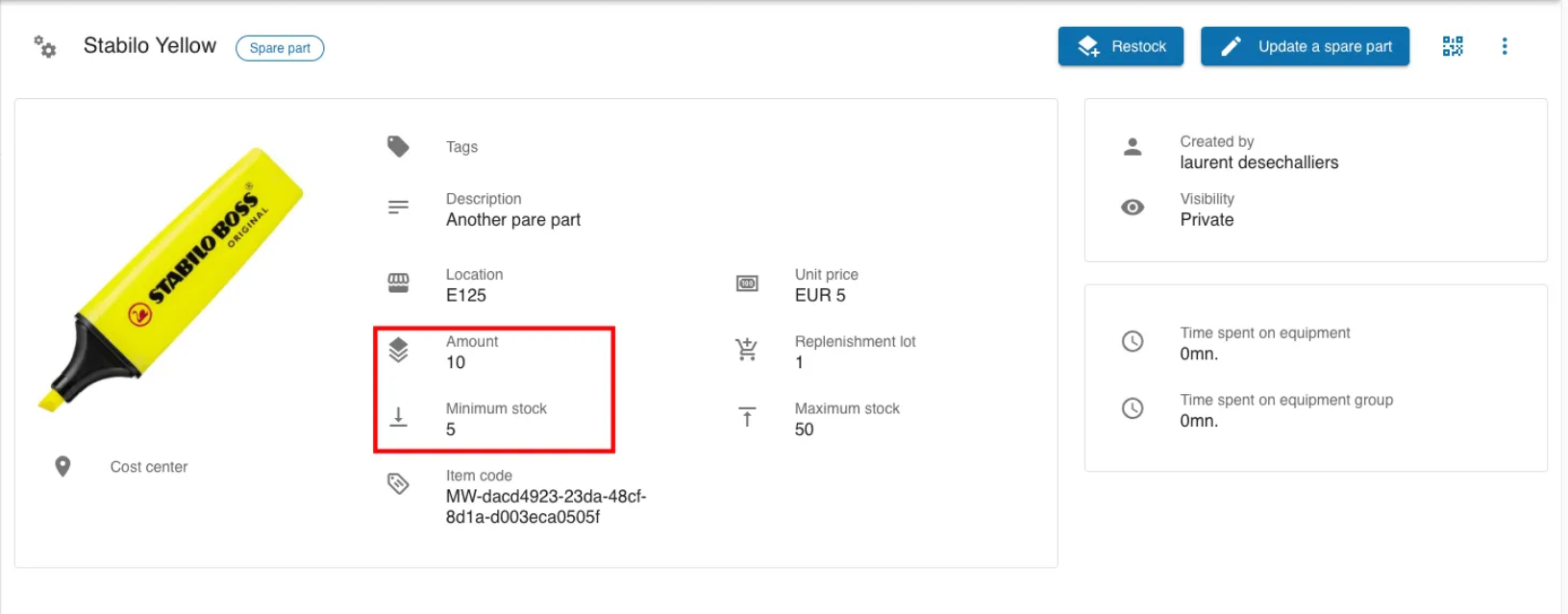Select unit price value EUR 5
The image size is (1568, 614).
[x=820, y=295]
